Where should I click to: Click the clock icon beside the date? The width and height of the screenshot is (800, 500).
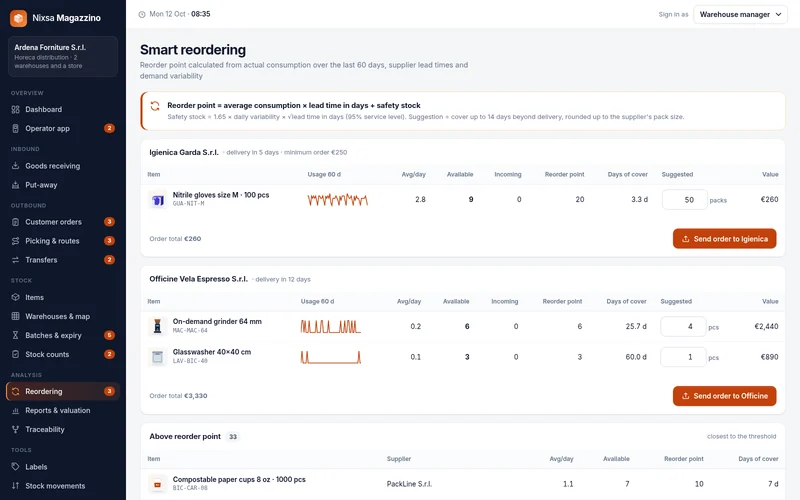(142, 14)
